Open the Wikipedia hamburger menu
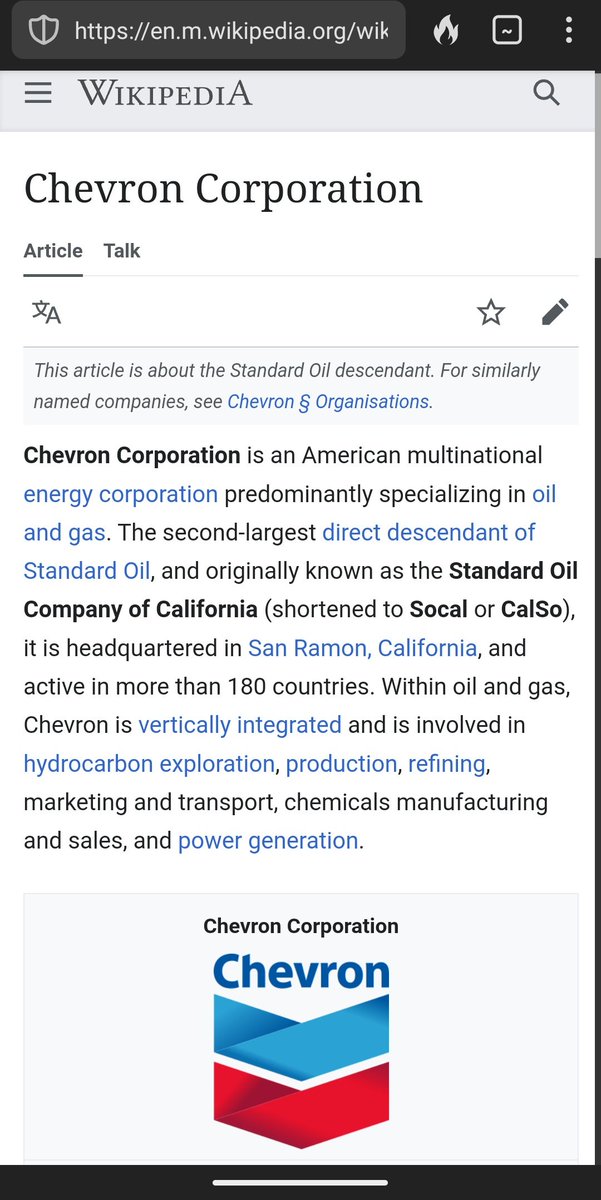 38,93
